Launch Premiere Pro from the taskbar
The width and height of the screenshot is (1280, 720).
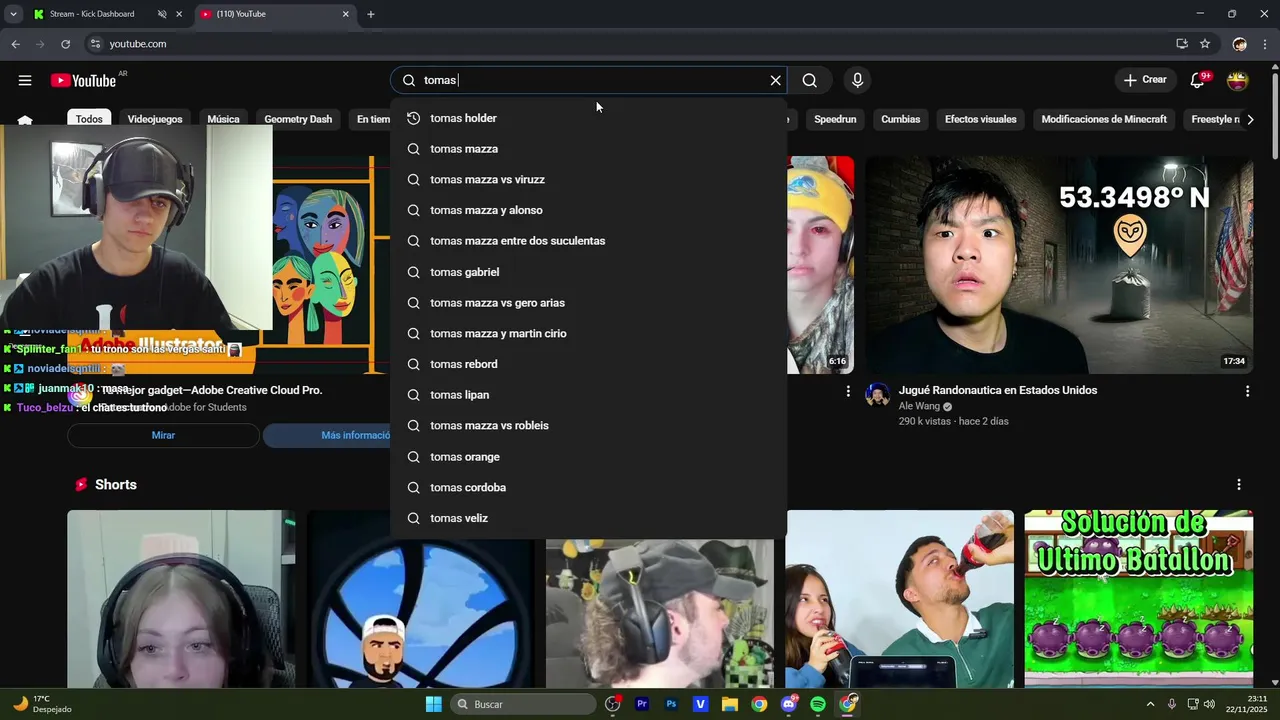(642, 704)
